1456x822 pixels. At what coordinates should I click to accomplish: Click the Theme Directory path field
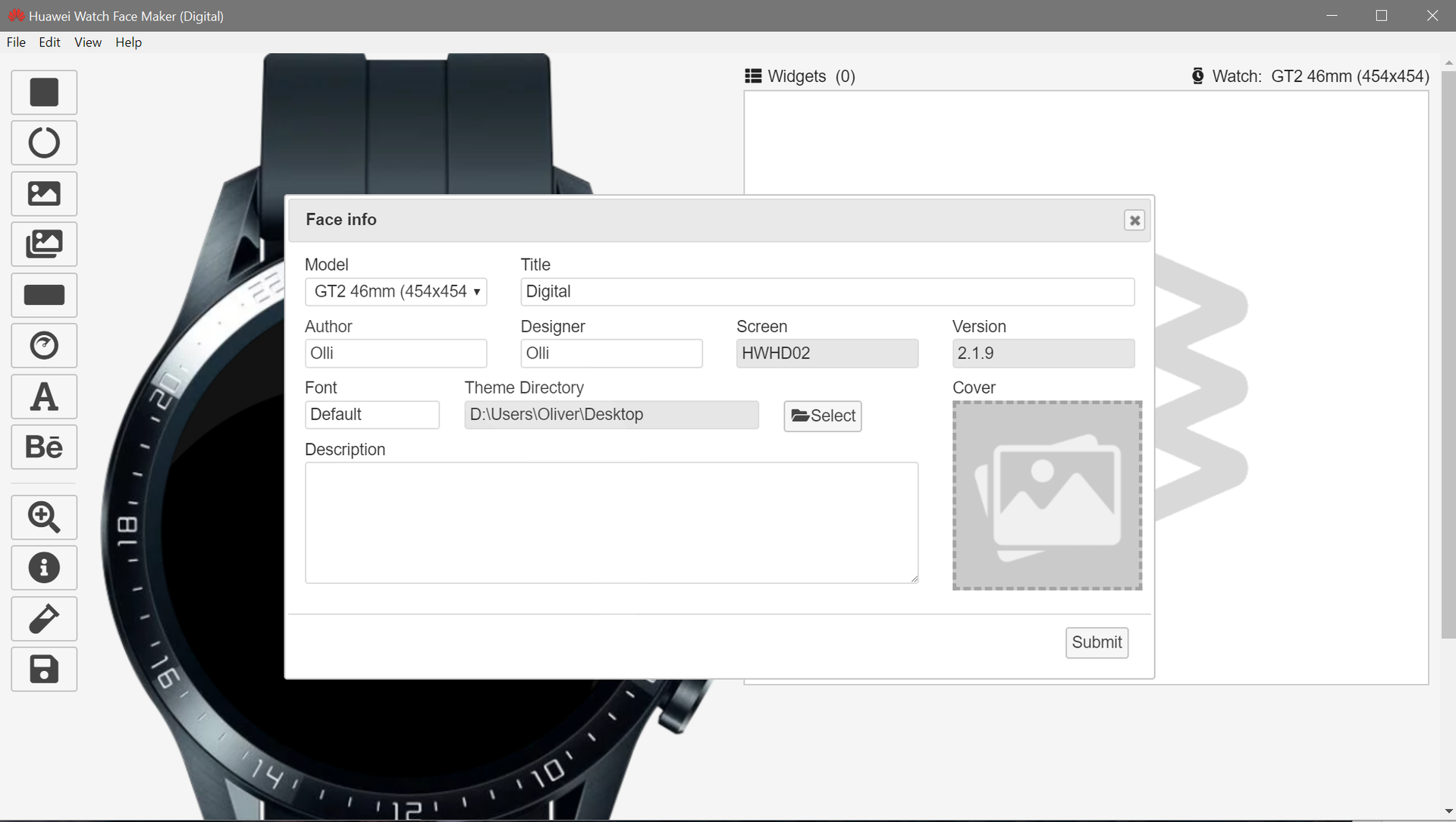(x=611, y=415)
